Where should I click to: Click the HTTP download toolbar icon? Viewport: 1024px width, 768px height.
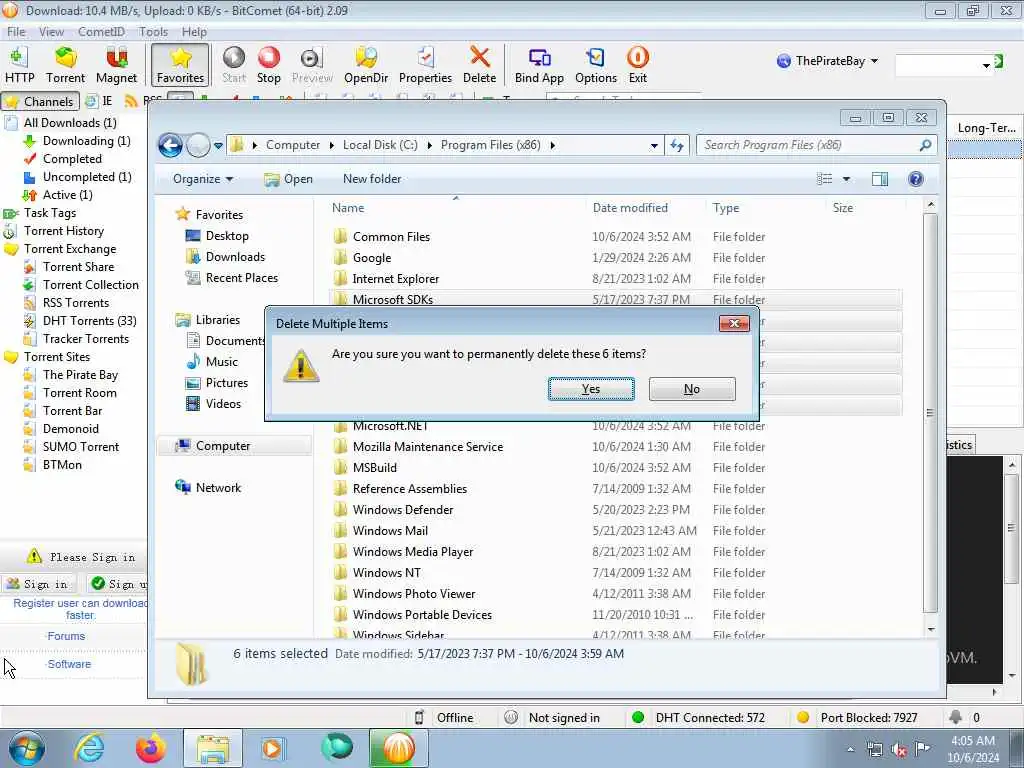click(19, 65)
